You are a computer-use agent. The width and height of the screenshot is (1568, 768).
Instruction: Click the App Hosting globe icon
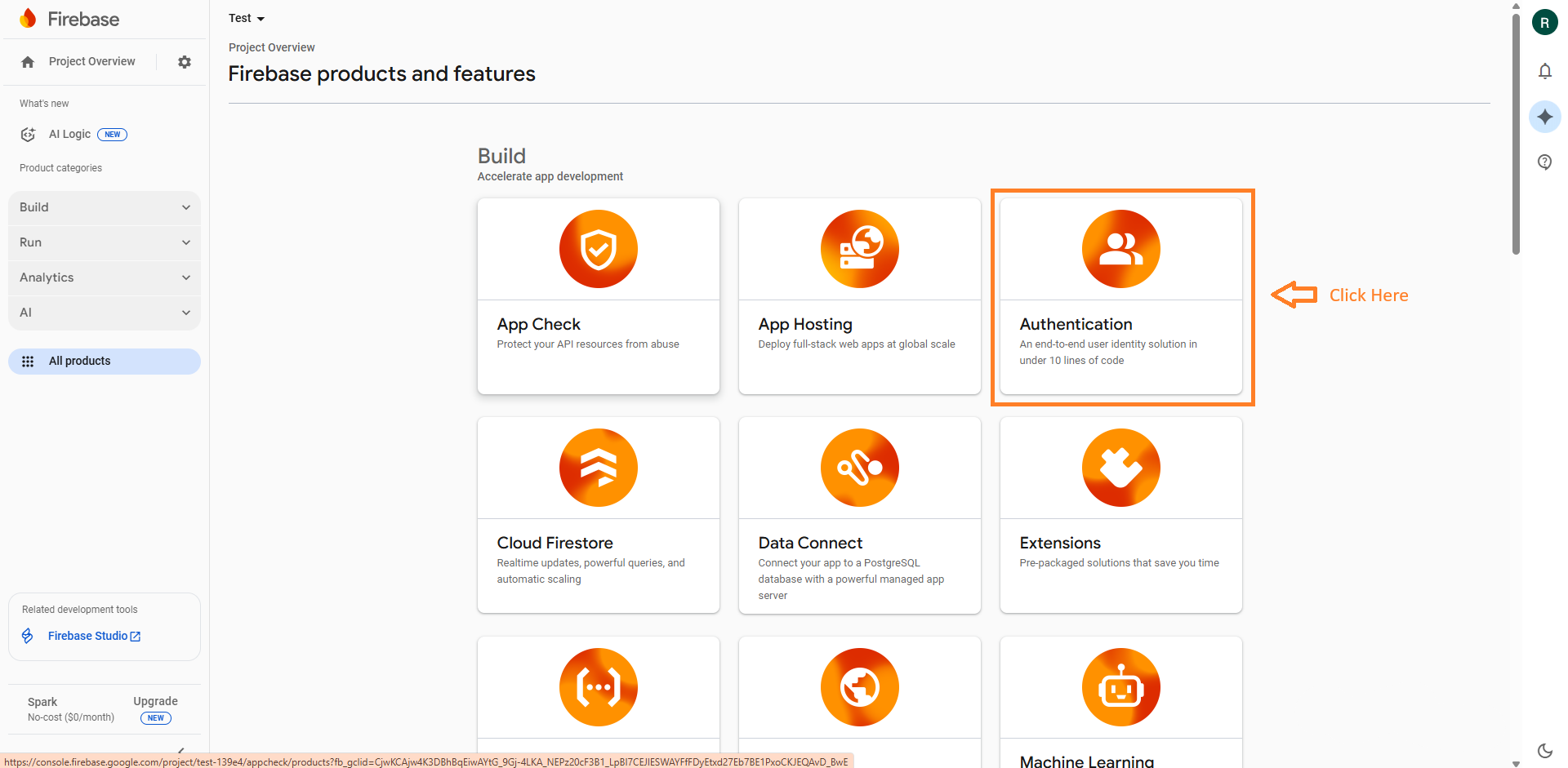[860, 249]
